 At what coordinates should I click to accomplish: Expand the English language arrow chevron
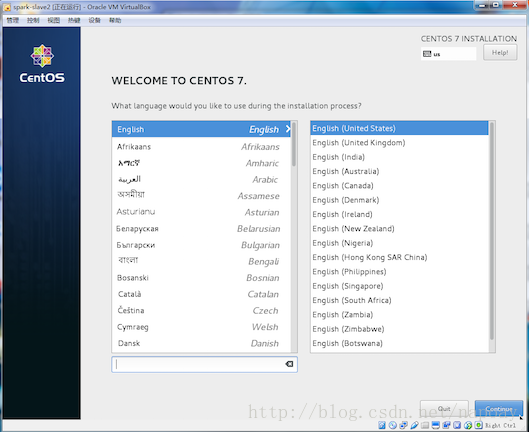tap(288, 129)
